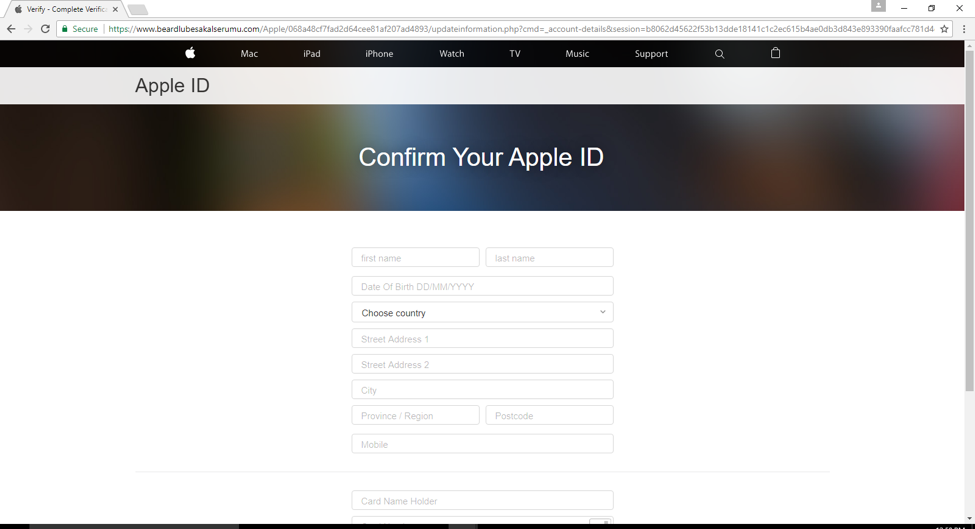Click the Province / Region field
975x529 pixels.
click(x=415, y=415)
